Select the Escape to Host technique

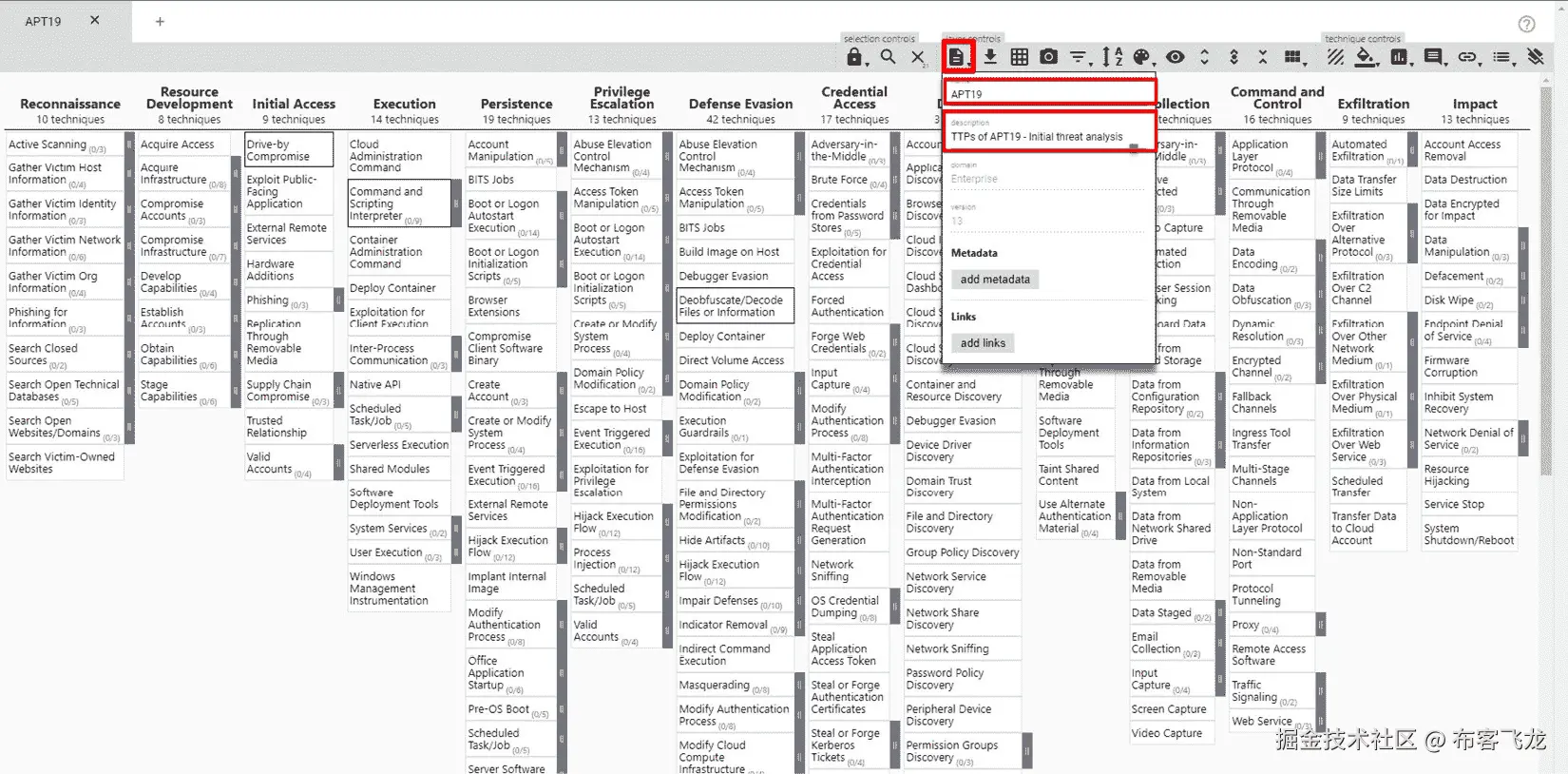point(617,409)
